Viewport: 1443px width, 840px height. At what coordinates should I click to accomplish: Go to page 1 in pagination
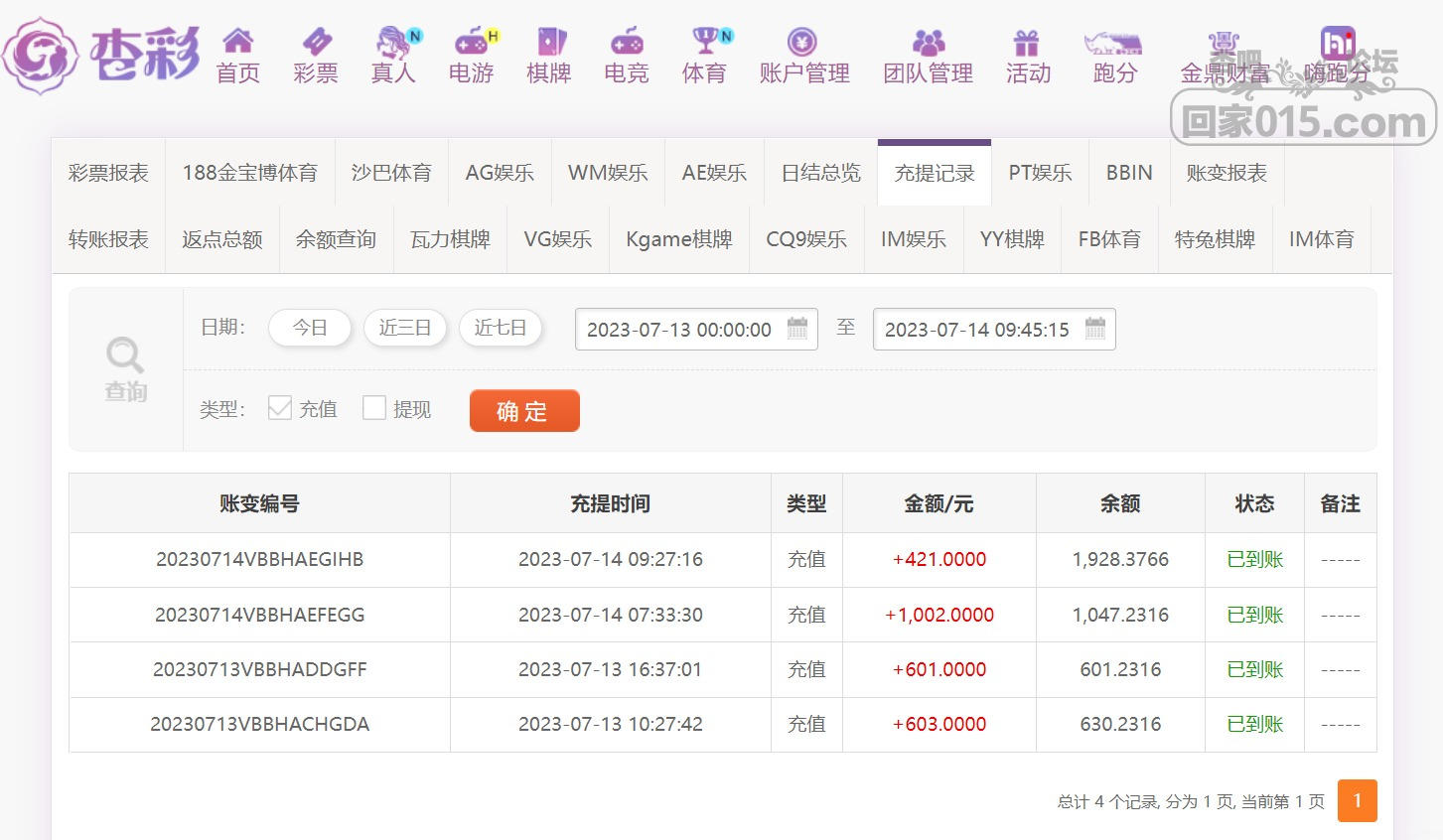click(1357, 800)
